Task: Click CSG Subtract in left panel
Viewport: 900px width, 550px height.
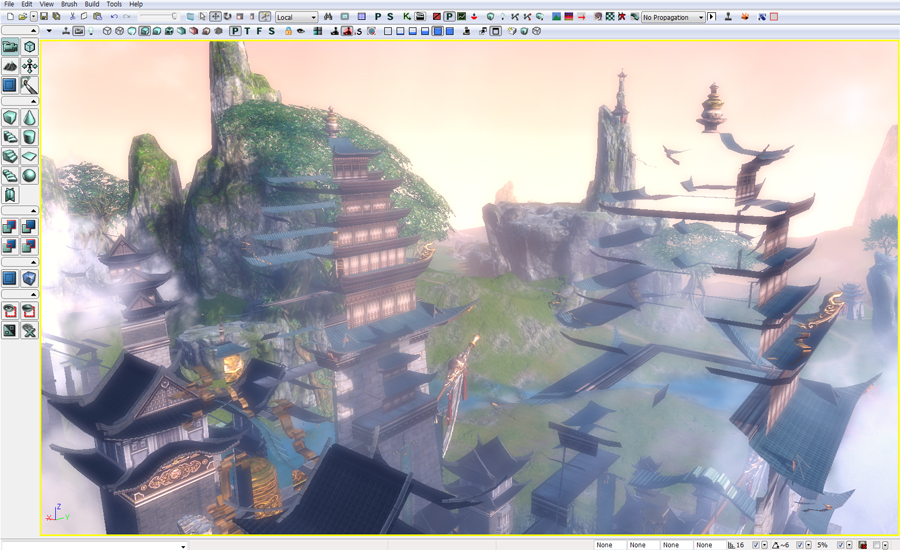Action: click(29, 227)
